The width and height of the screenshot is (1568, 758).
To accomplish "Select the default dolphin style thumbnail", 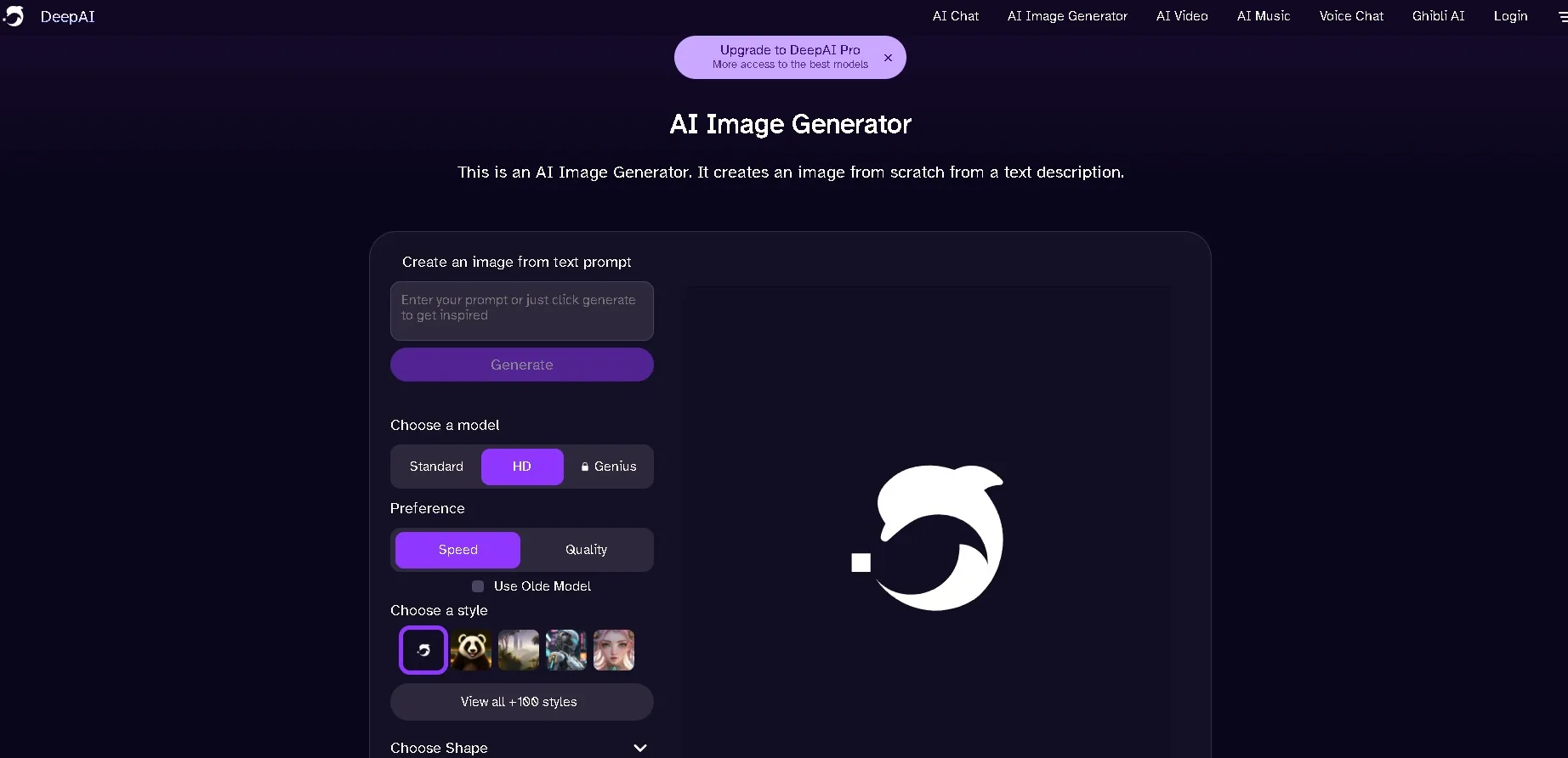I will (x=423, y=650).
